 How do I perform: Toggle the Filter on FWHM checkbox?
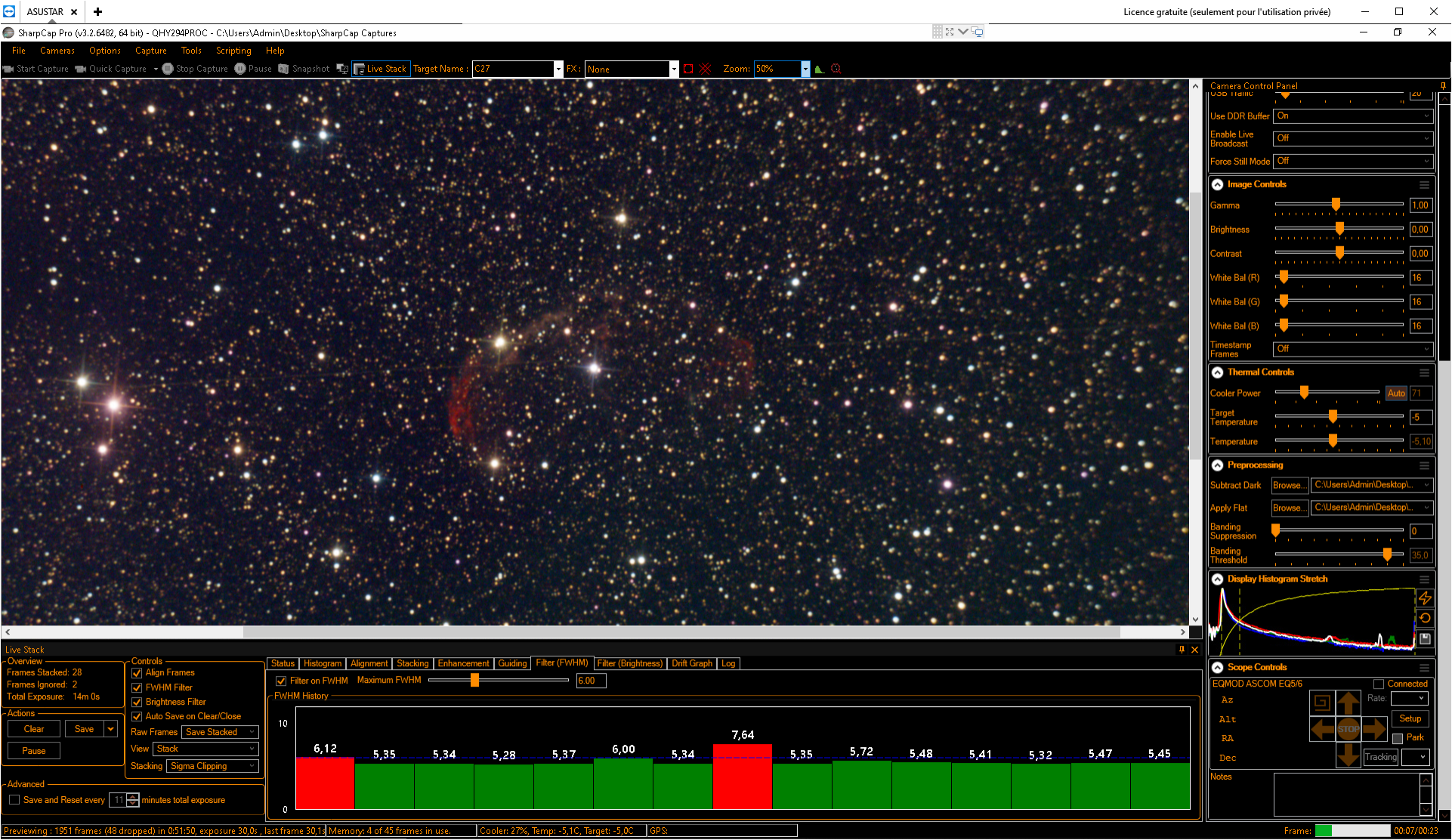pos(281,681)
